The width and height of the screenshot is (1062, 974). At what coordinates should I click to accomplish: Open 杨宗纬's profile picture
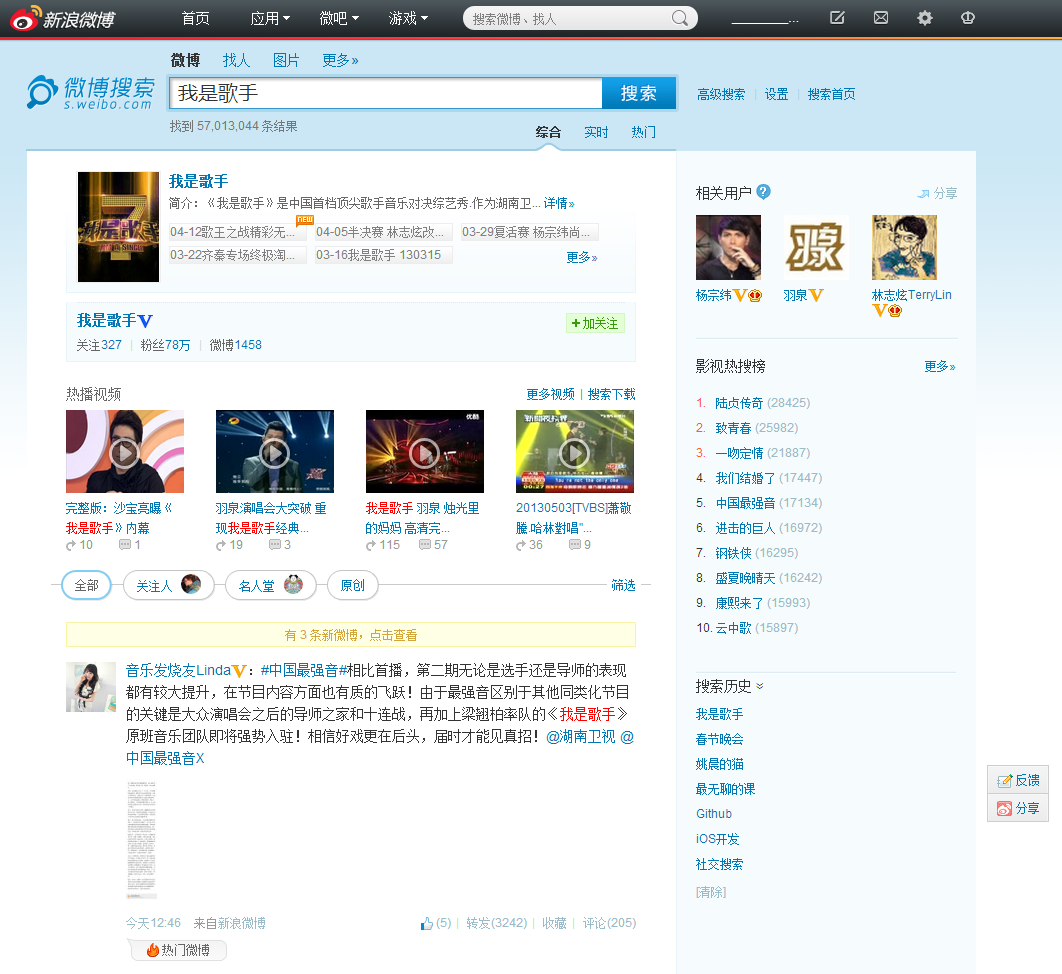coord(728,247)
